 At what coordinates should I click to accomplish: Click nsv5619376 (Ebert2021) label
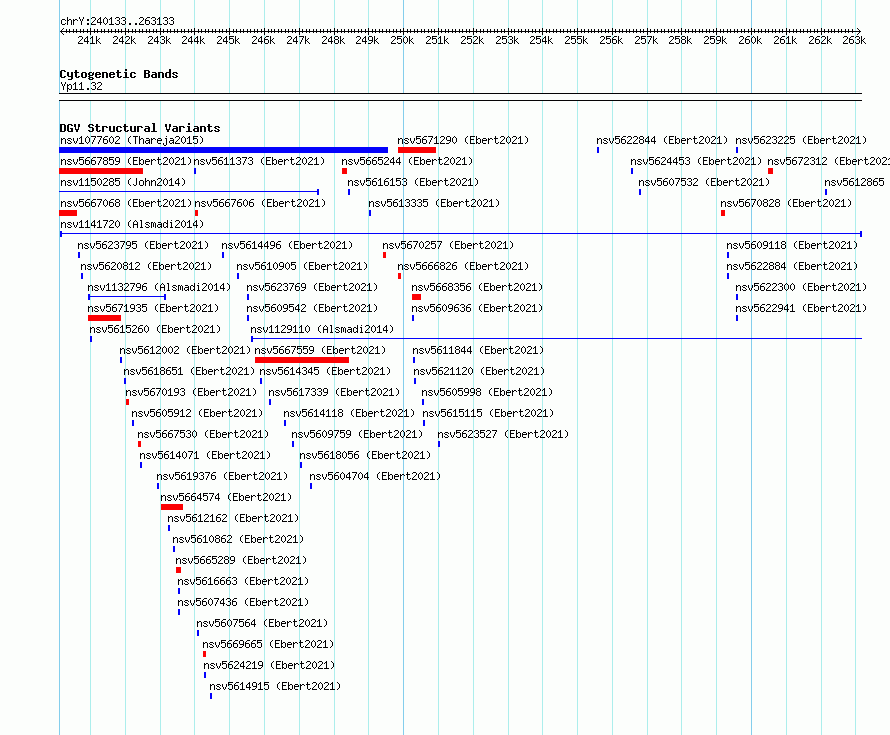pyautogui.click(x=222, y=476)
